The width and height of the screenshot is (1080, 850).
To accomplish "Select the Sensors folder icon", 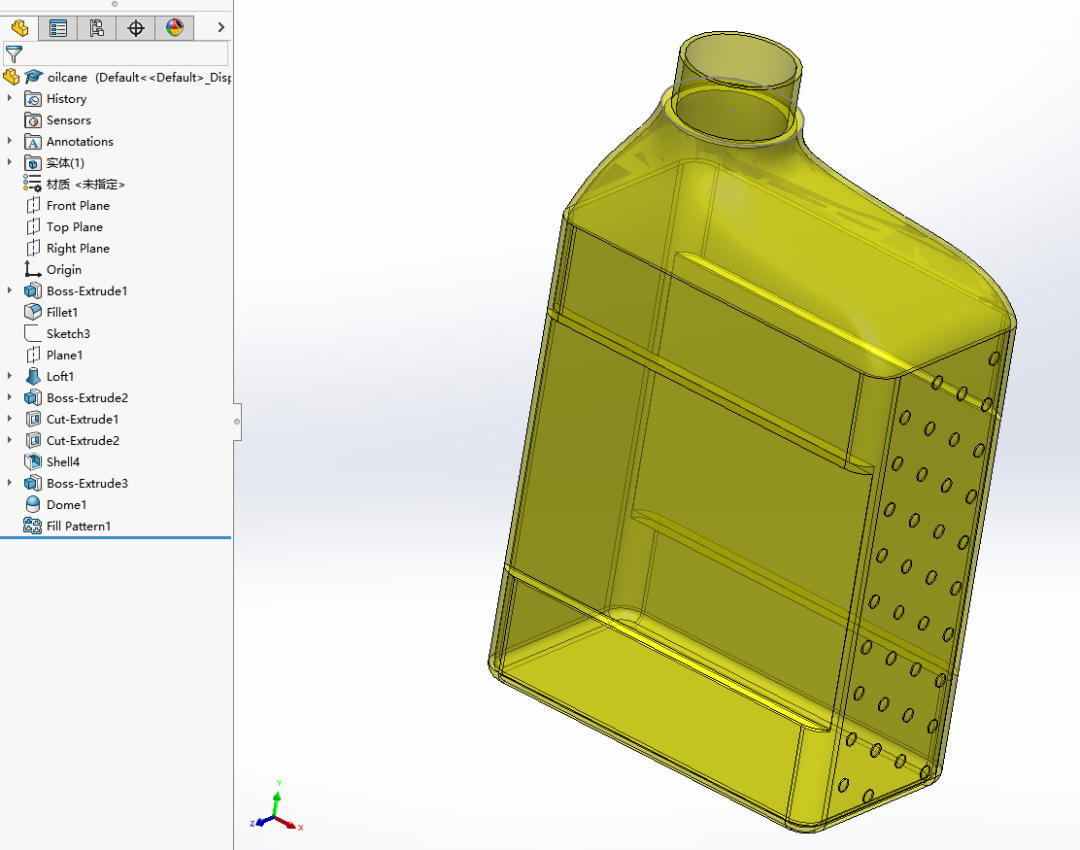I will [x=32, y=120].
